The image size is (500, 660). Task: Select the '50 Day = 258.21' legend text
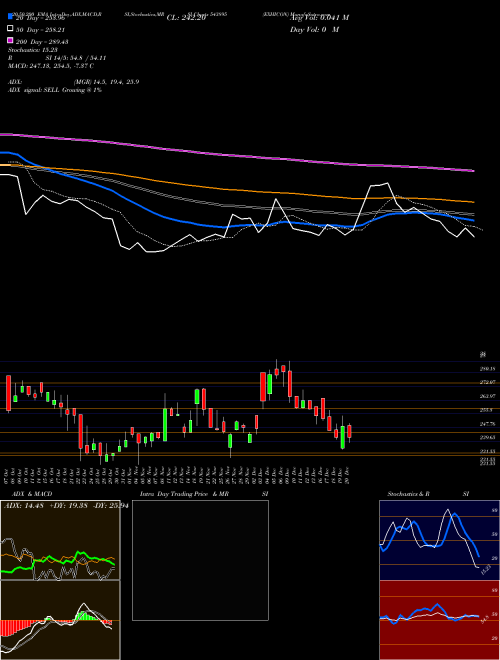[40, 29]
